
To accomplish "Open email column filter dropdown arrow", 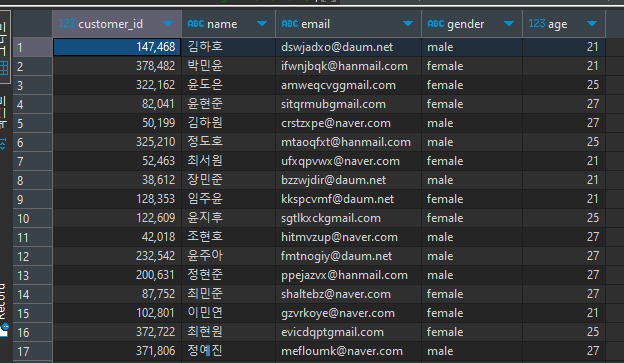I will [408, 24].
